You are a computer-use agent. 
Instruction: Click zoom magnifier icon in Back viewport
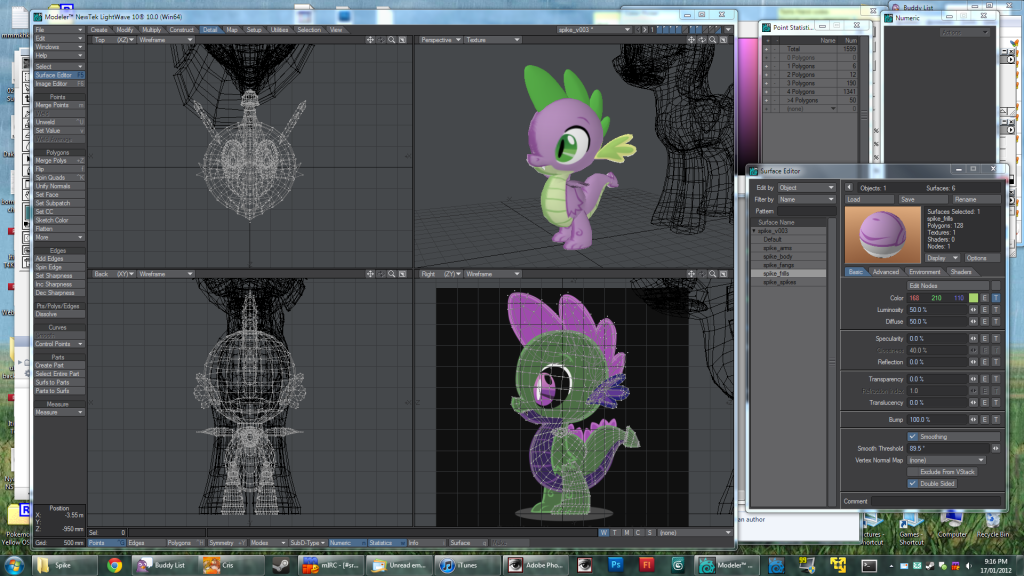click(x=391, y=274)
